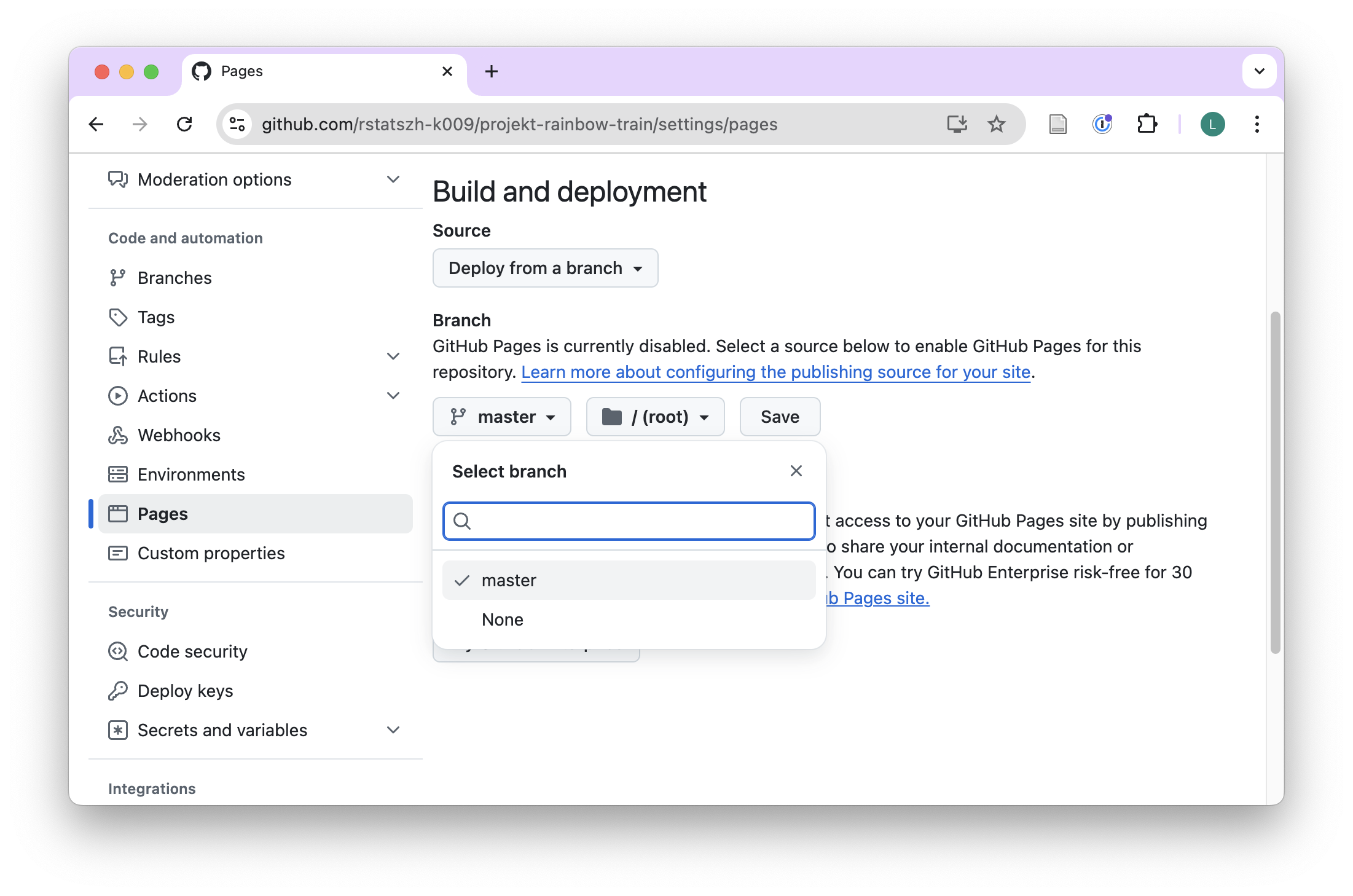Switch to the Pages browser tab
This screenshot has width=1353, height=896.
(x=324, y=71)
